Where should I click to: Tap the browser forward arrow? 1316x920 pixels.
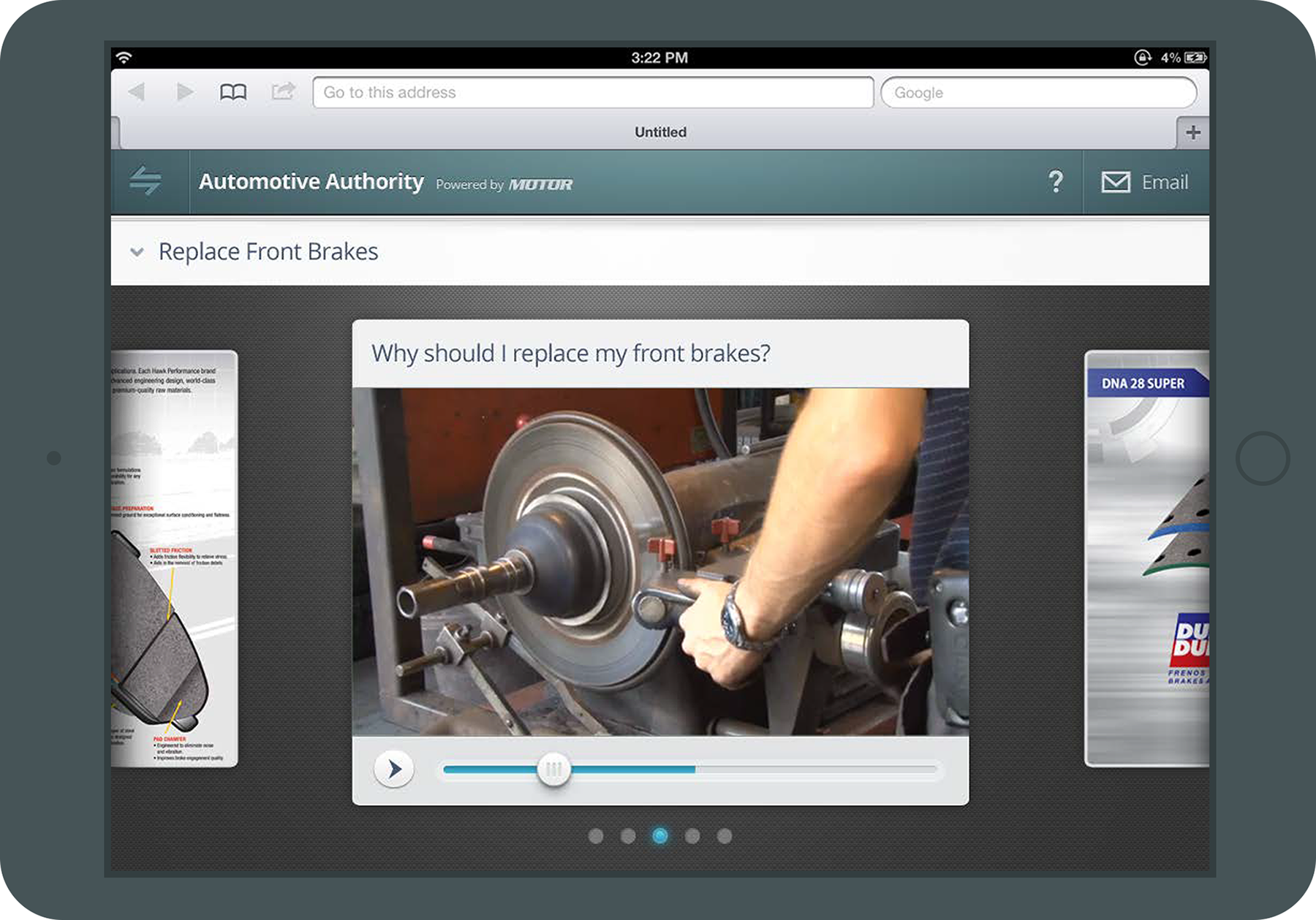(185, 92)
